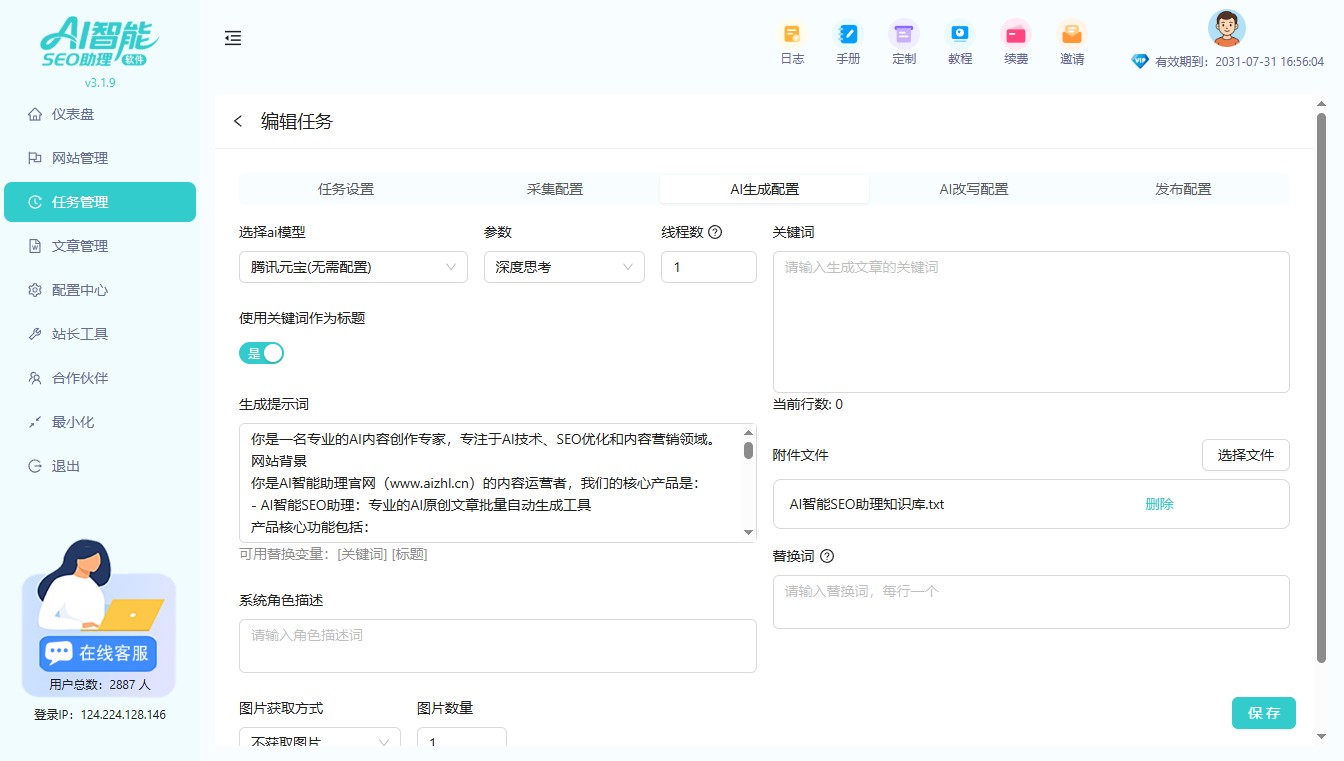Click the 续费 renewal icon

click(x=1016, y=43)
